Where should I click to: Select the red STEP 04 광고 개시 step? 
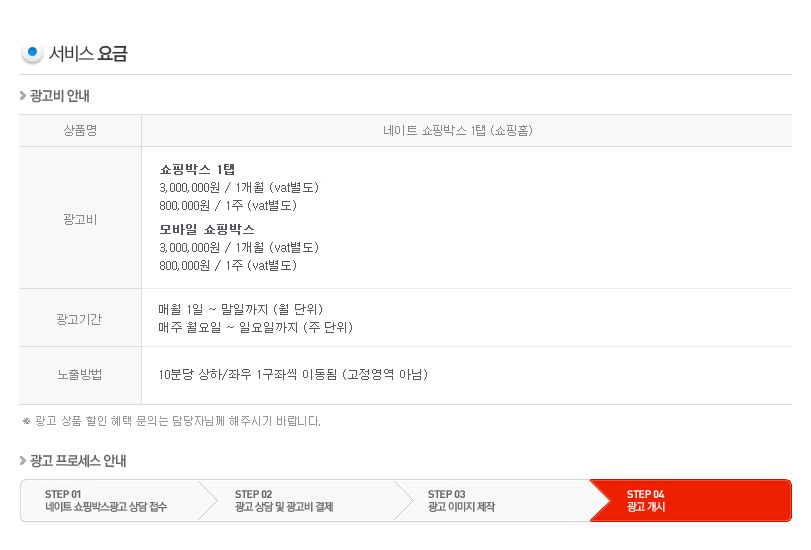690,500
